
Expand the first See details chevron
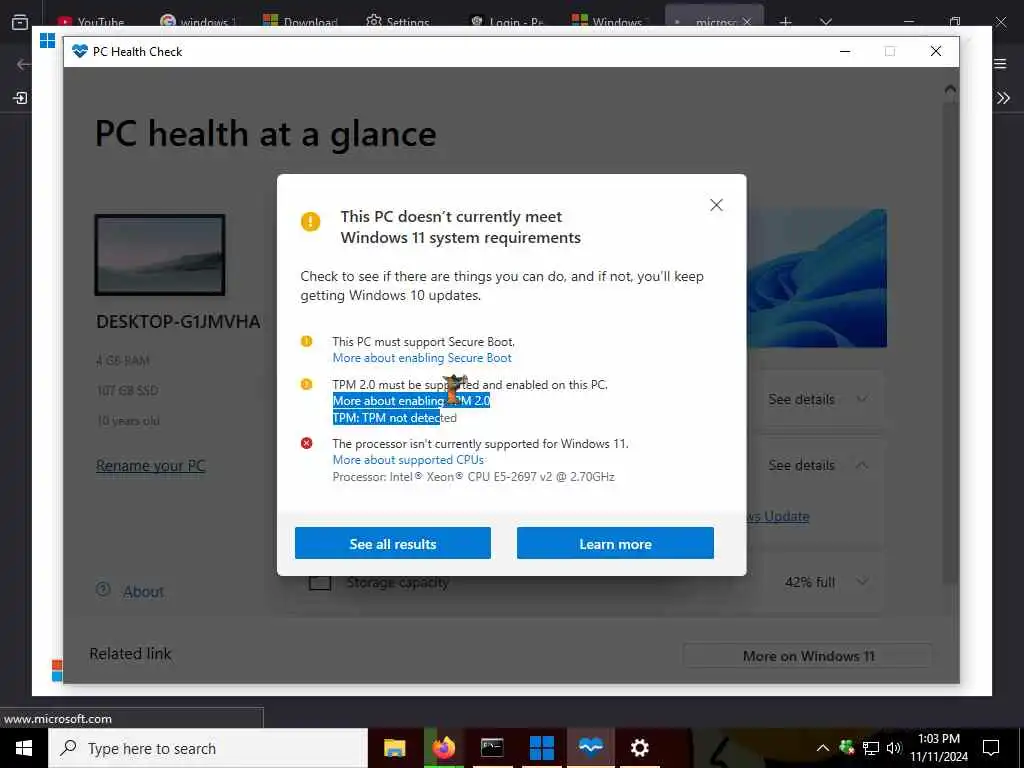862,399
